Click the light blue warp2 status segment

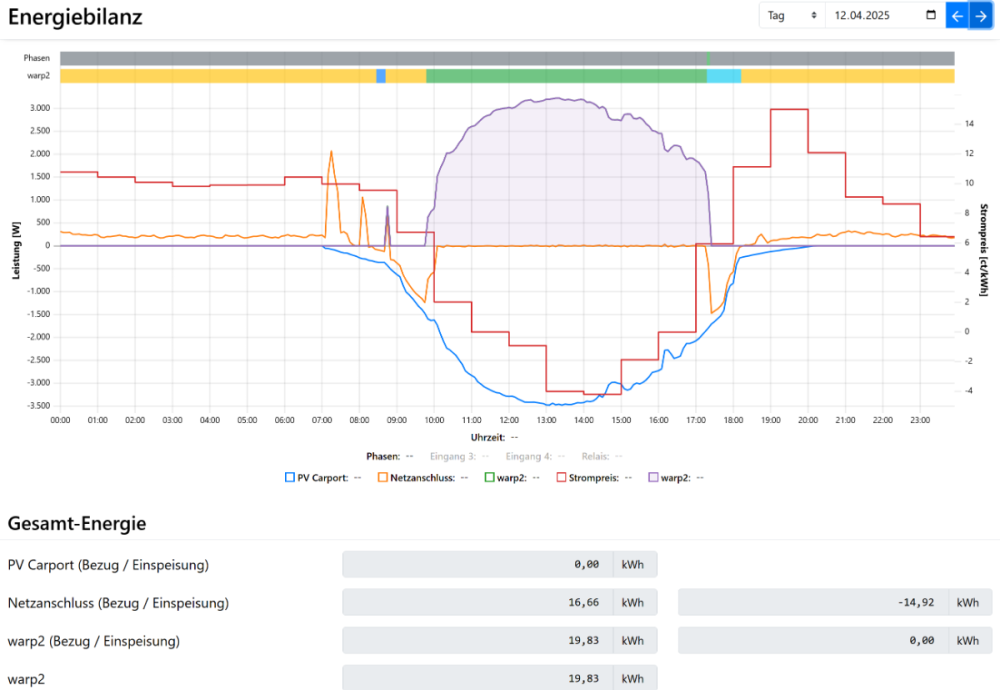pos(724,76)
